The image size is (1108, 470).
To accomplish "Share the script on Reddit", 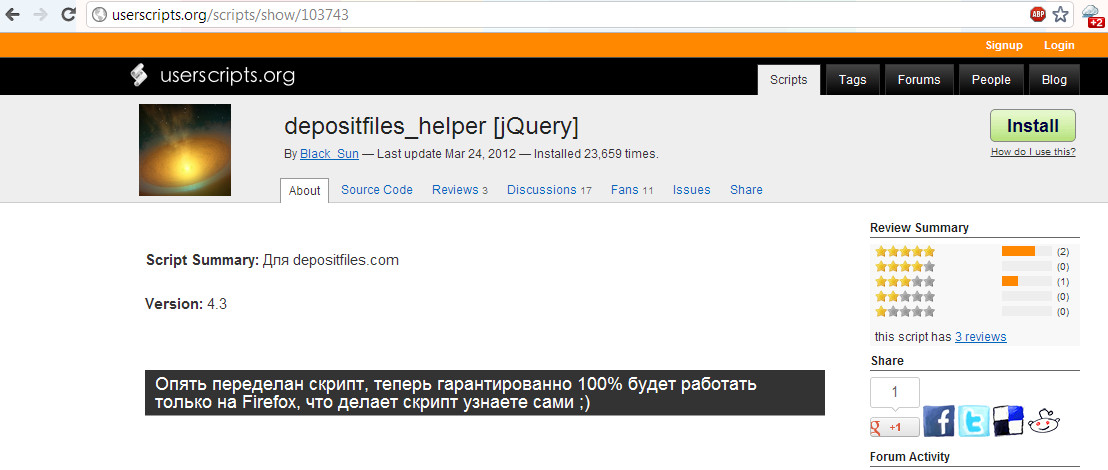I will (1044, 421).
